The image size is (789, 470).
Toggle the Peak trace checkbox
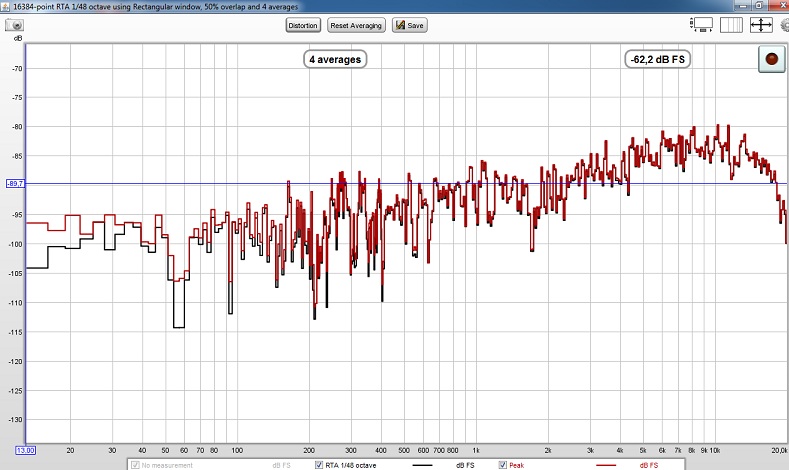tap(502, 465)
